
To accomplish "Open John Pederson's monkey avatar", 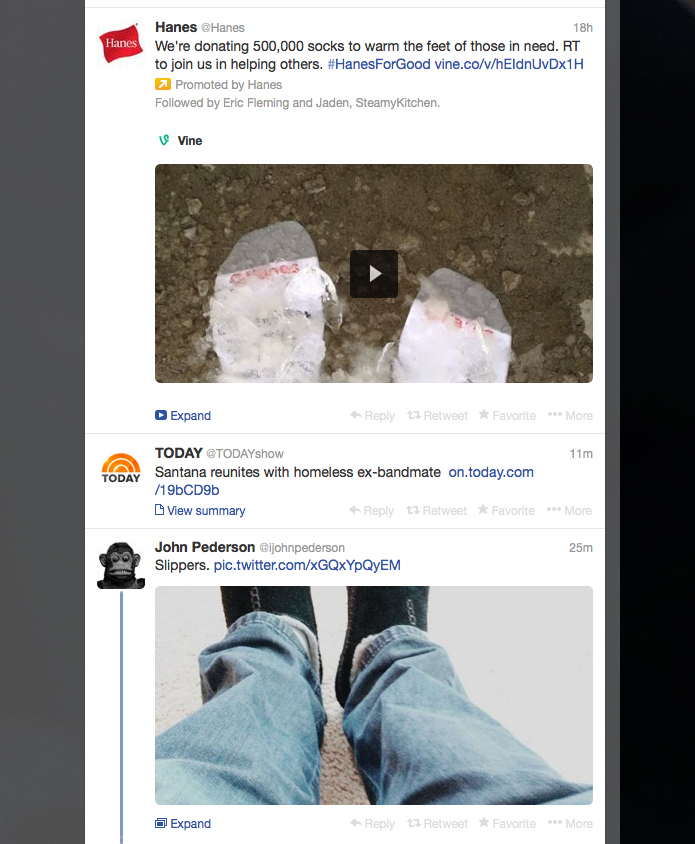I will (x=121, y=565).
